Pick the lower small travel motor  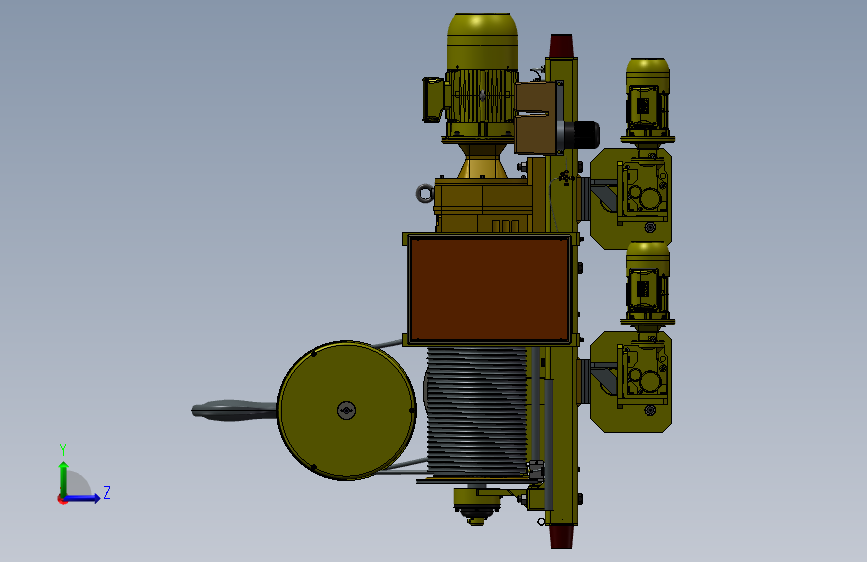pyautogui.click(x=647, y=283)
